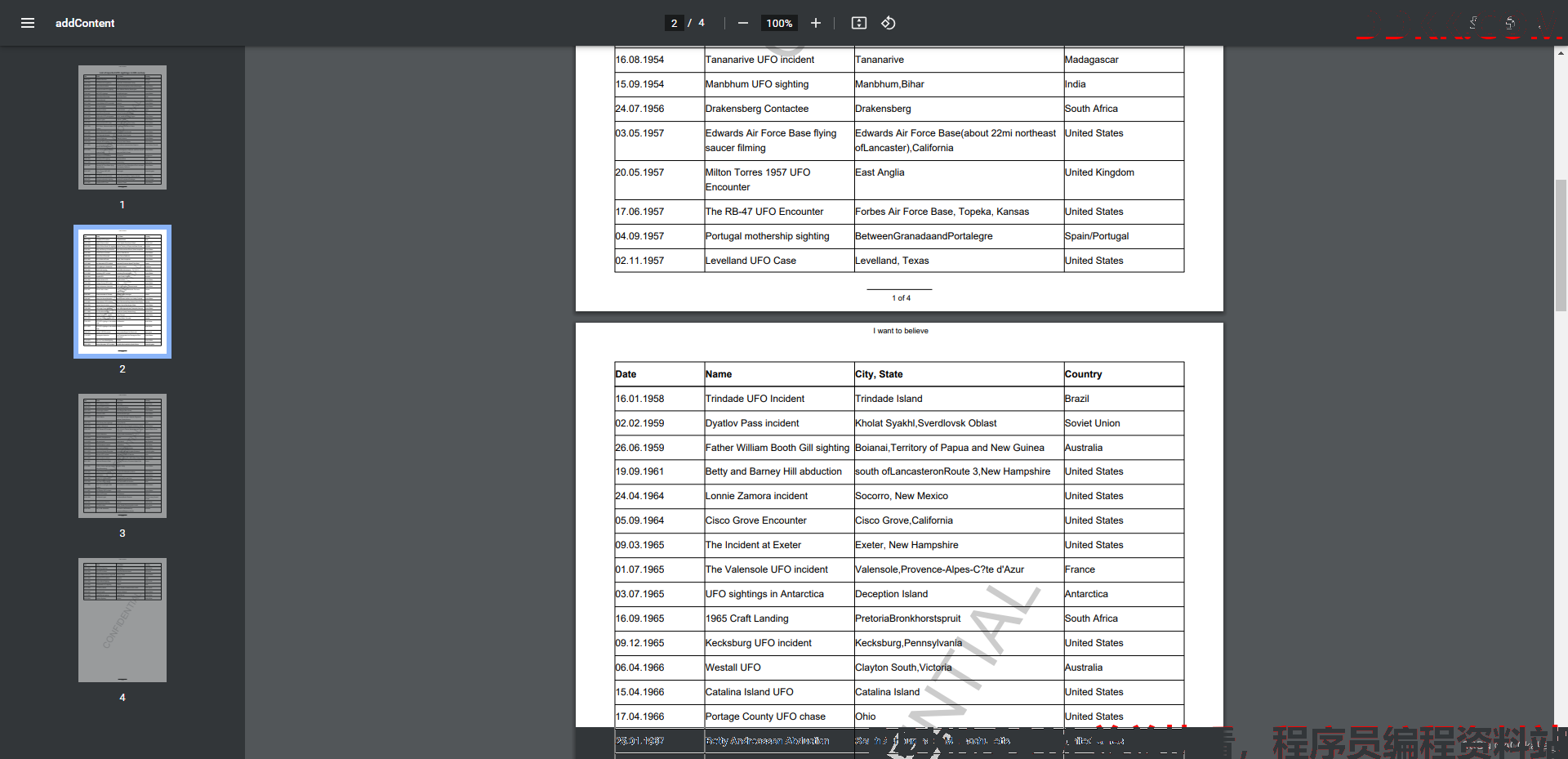Click 'Clayton South,Victoria' cell
The height and width of the screenshot is (759, 1568).
coord(959,667)
